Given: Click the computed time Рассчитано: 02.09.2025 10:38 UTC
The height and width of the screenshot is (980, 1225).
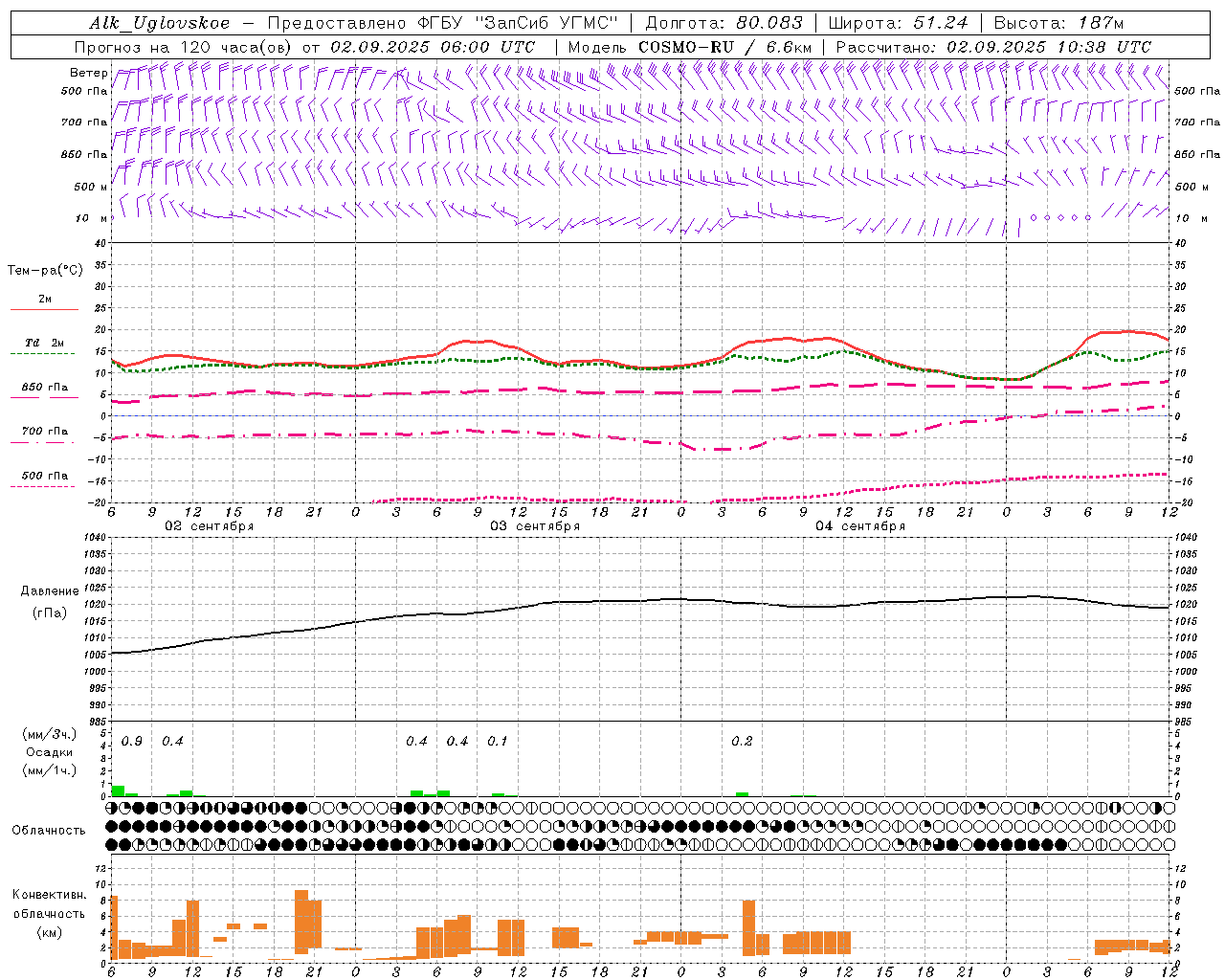Looking at the screenshot, I should point(993,47).
